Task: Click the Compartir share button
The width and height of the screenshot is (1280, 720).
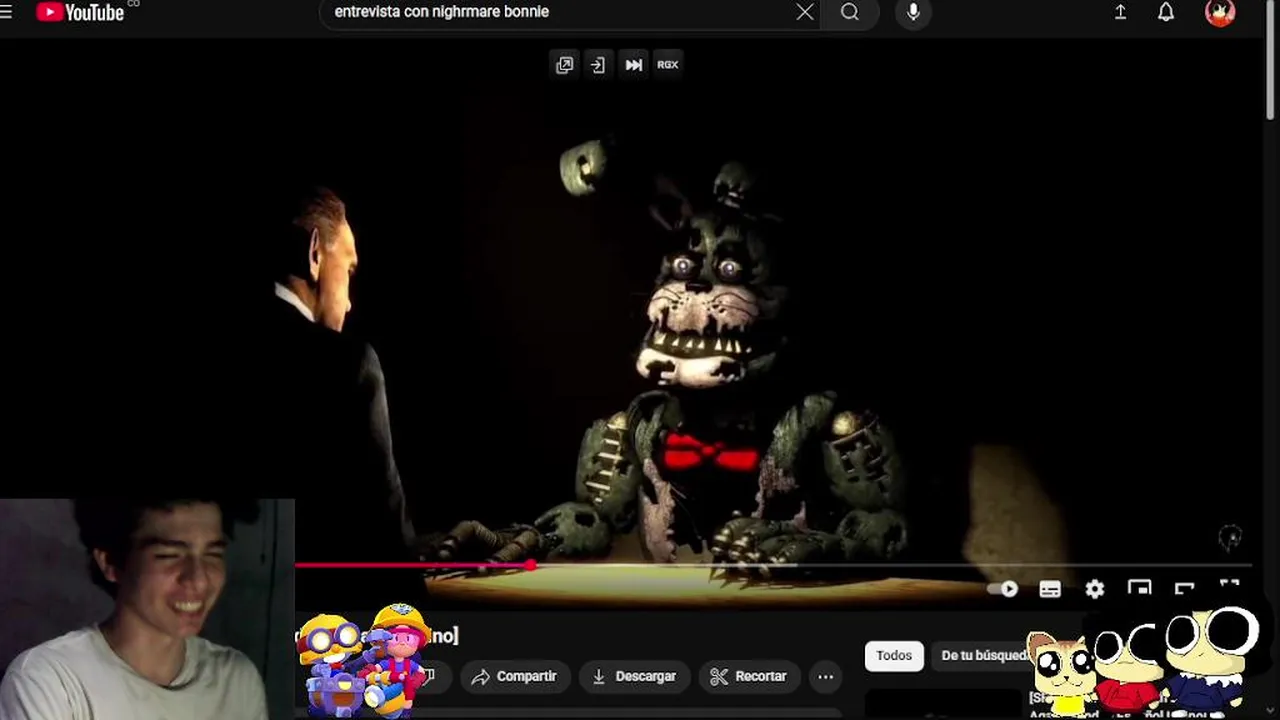Action: click(514, 676)
